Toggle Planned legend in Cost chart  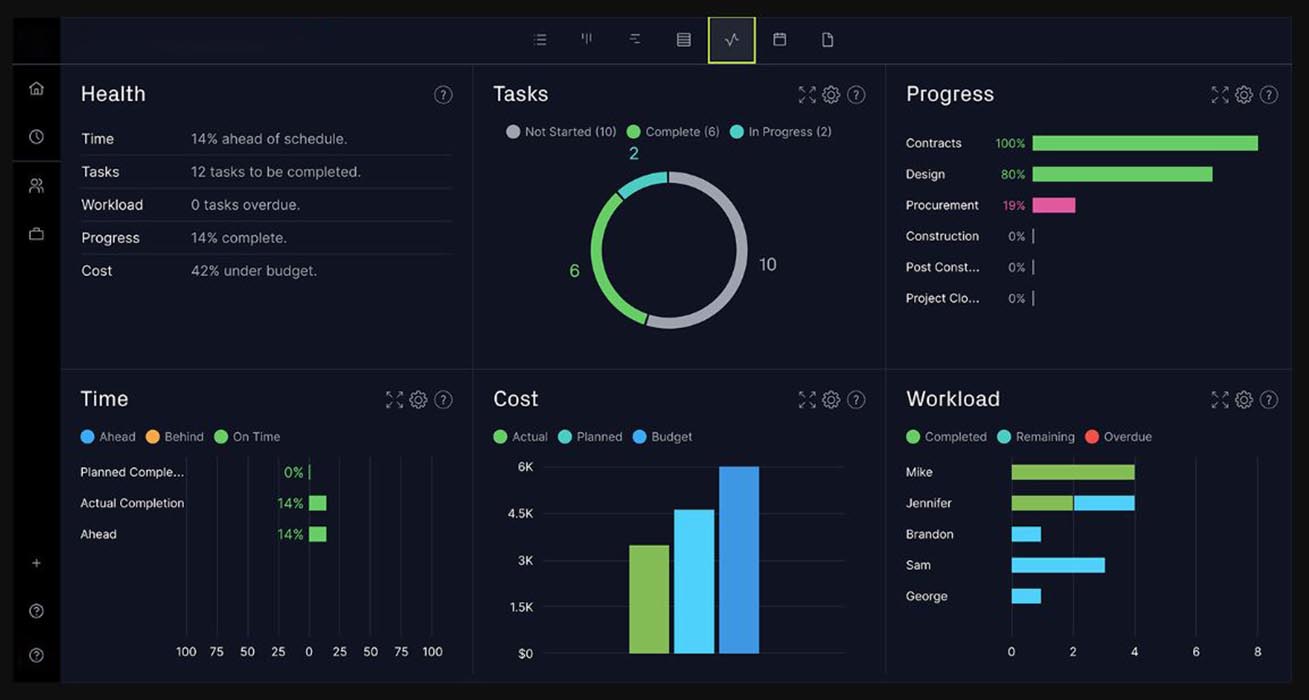(x=590, y=437)
